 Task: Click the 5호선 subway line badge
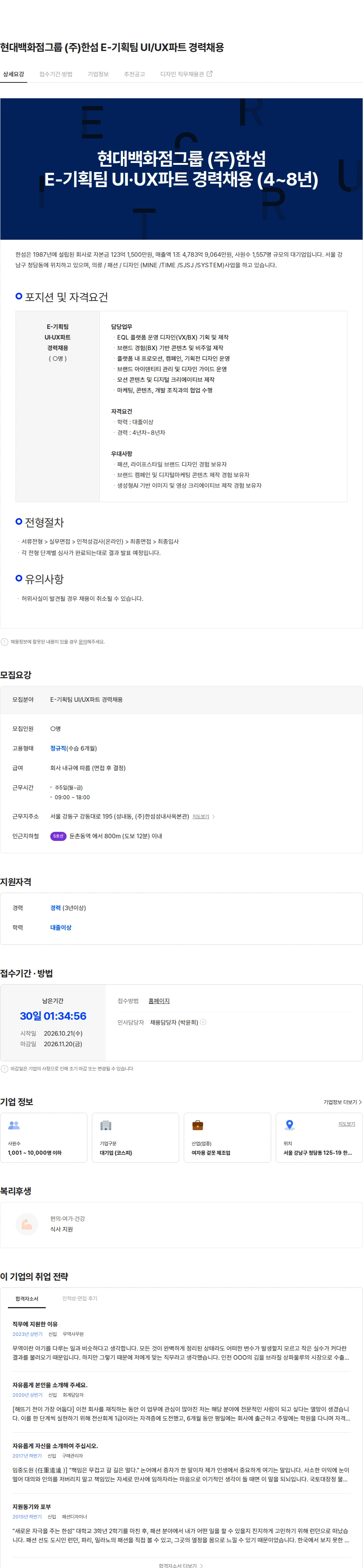click(58, 836)
